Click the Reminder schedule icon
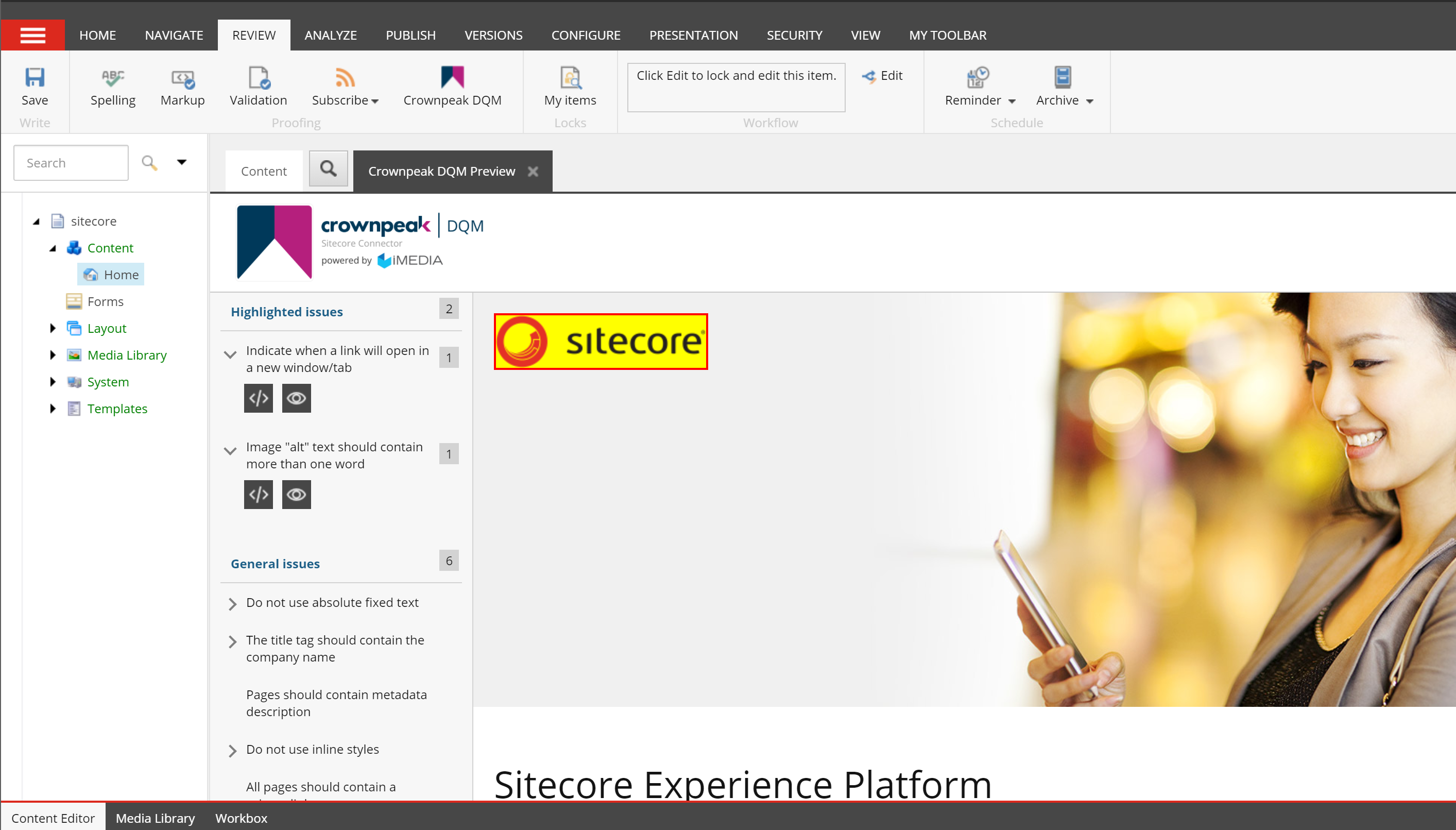 tap(978, 77)
